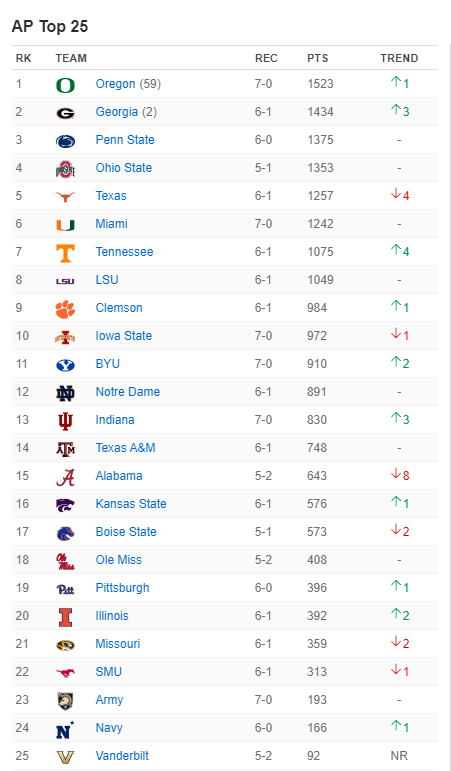
Task: Click the Alabama script A logo
Action: click(65, 477)
